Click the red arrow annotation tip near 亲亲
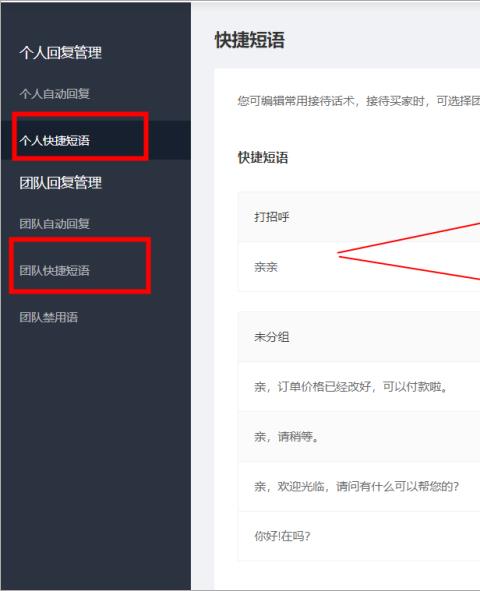 click(x=339, y=254)
